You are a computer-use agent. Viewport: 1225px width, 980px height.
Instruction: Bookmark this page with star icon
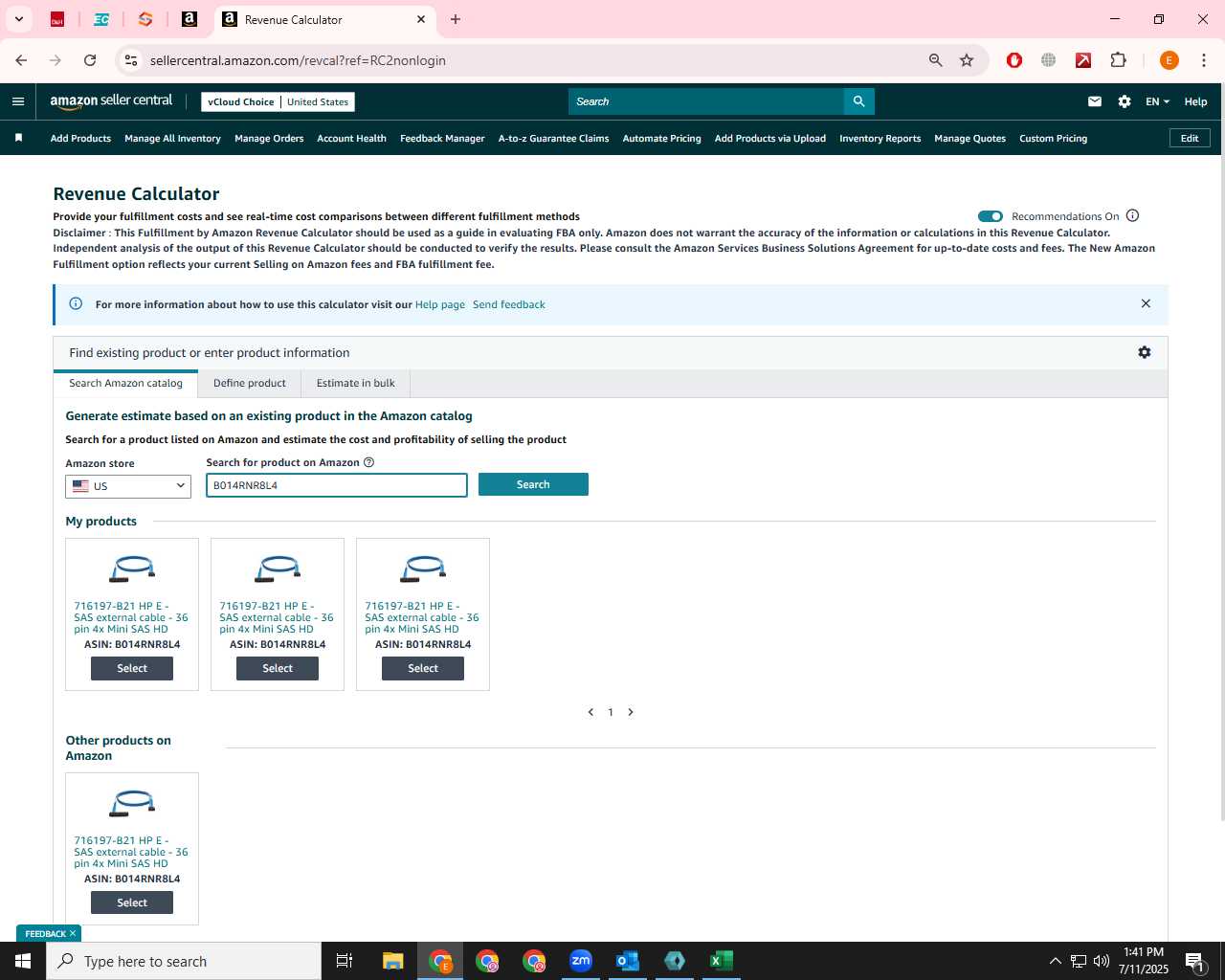(967, 60)
